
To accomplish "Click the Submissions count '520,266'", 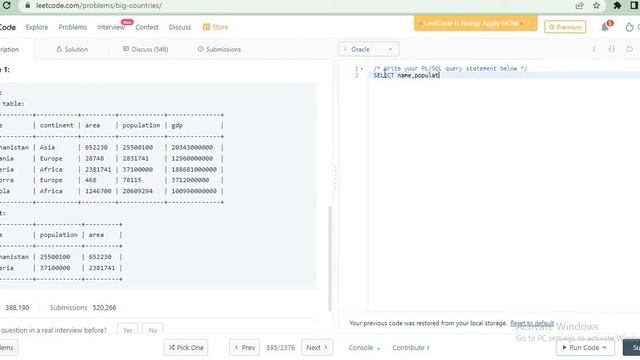I will click(104, 308).
